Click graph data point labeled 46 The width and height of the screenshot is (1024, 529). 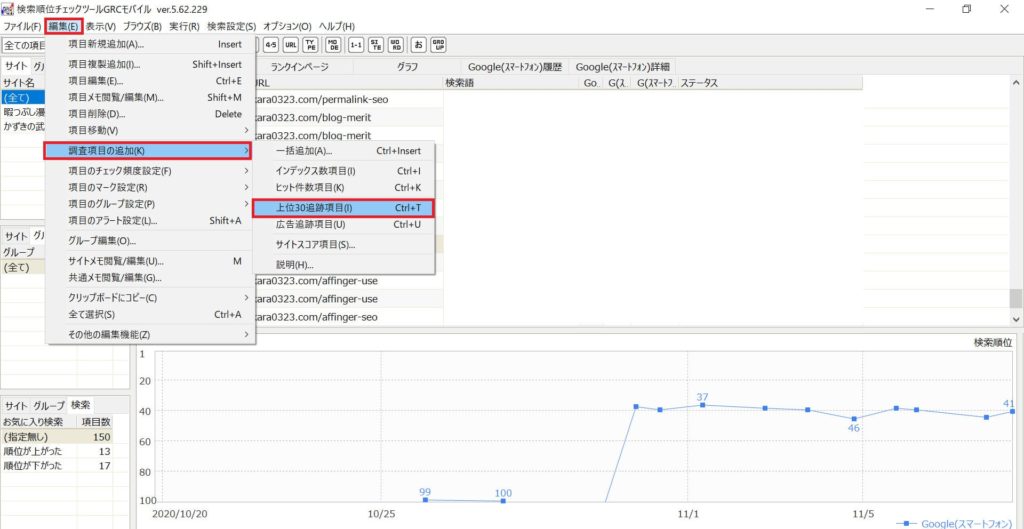coord(854,419)
